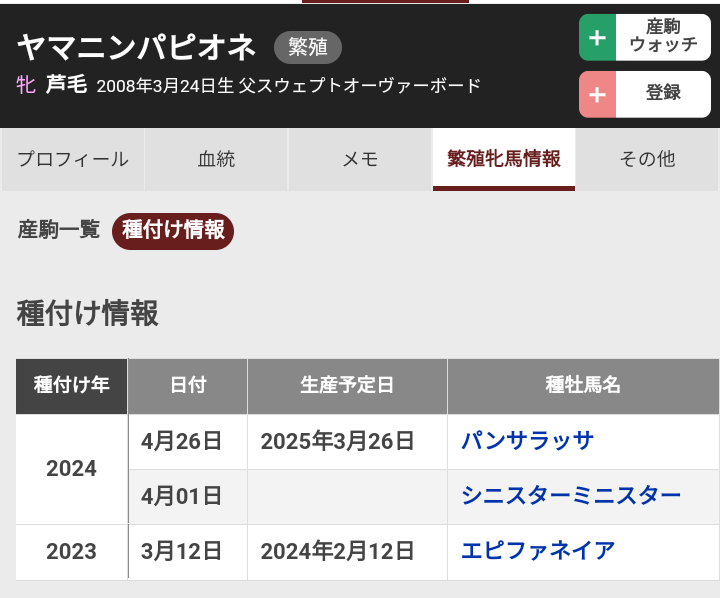Image resolution: width=720 pixels, height=598 pixels.
Task: Click the green plus icon for 産駒ウォッチ
Action: tap(597, 37)
